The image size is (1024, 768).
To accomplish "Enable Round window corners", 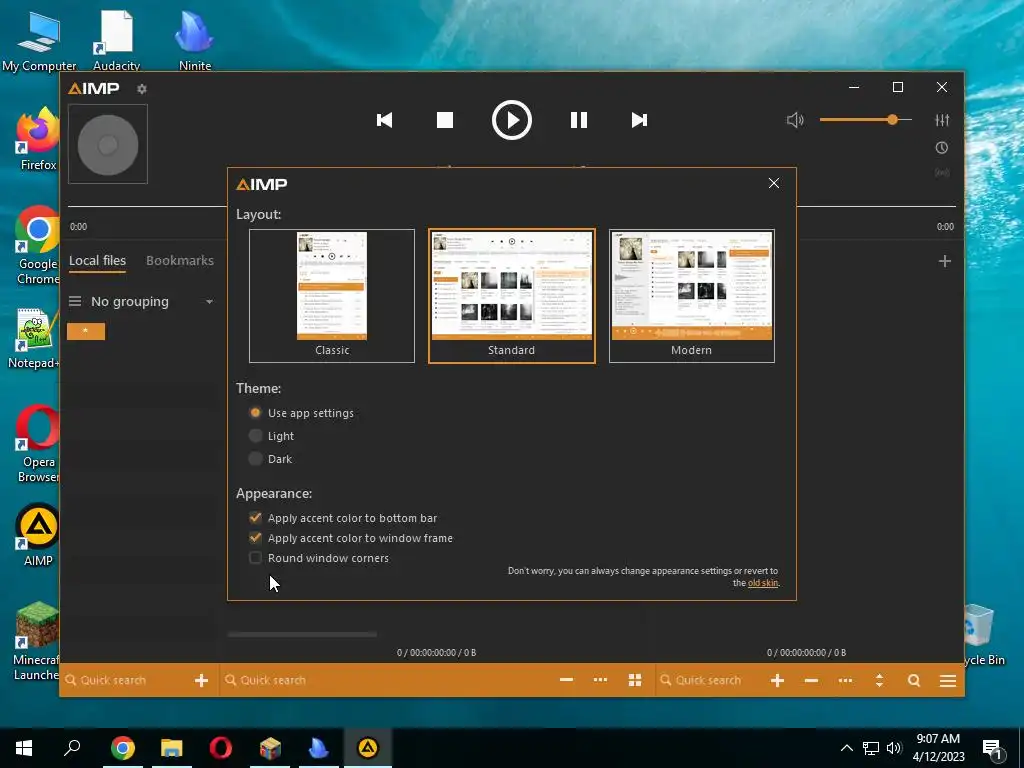I will 319,558.
